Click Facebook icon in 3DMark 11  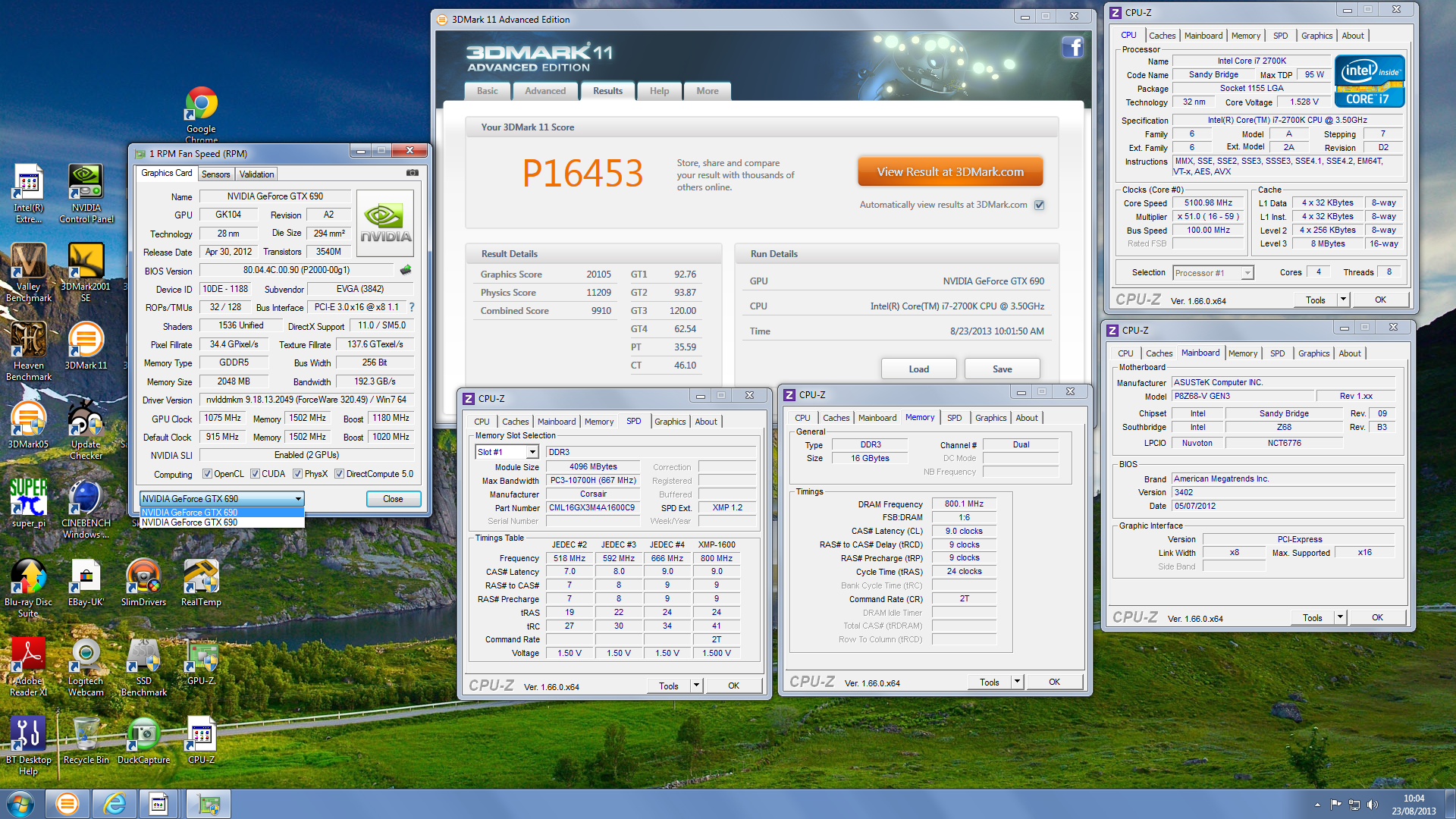tap(1072, 48)
